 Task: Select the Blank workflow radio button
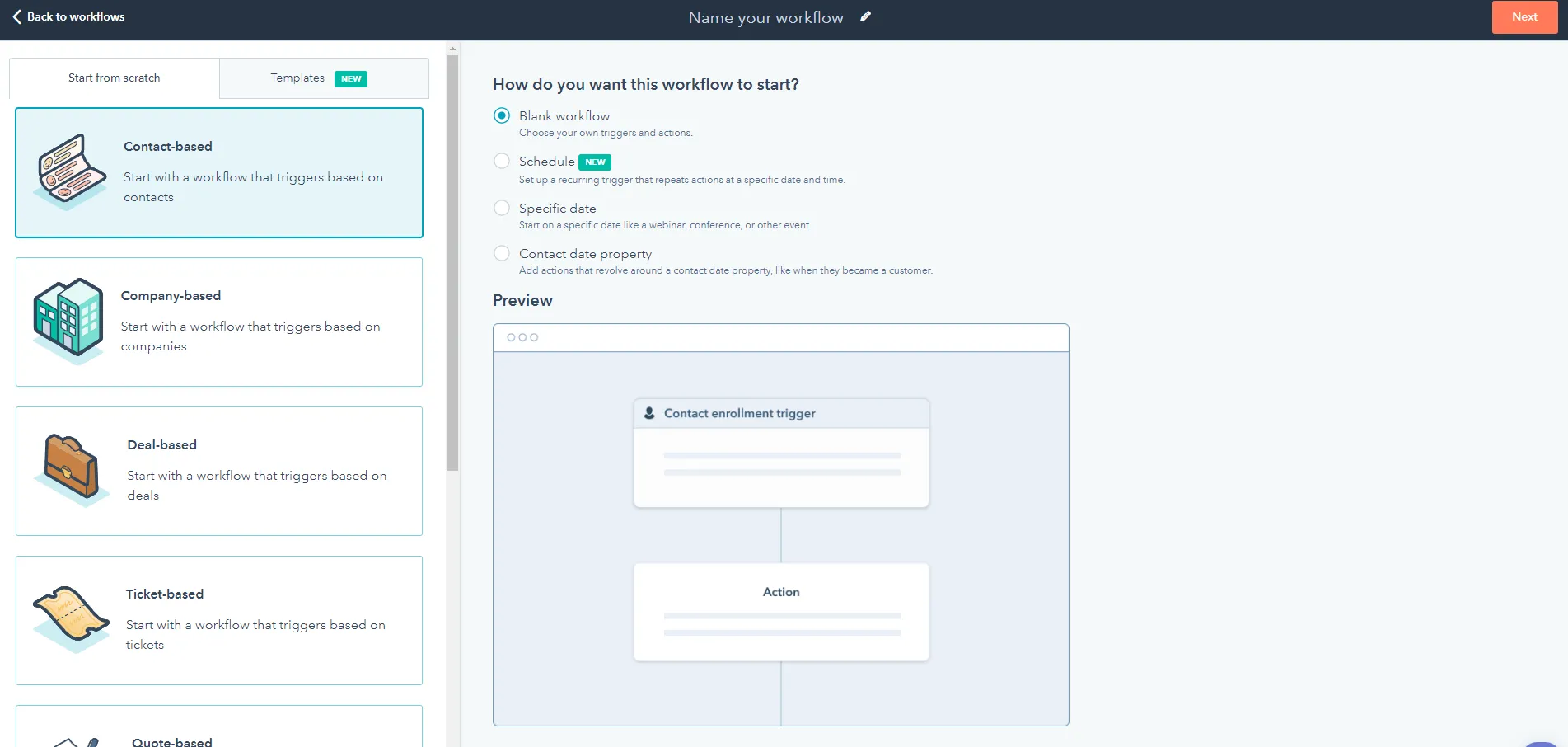[x=502, y=115]
